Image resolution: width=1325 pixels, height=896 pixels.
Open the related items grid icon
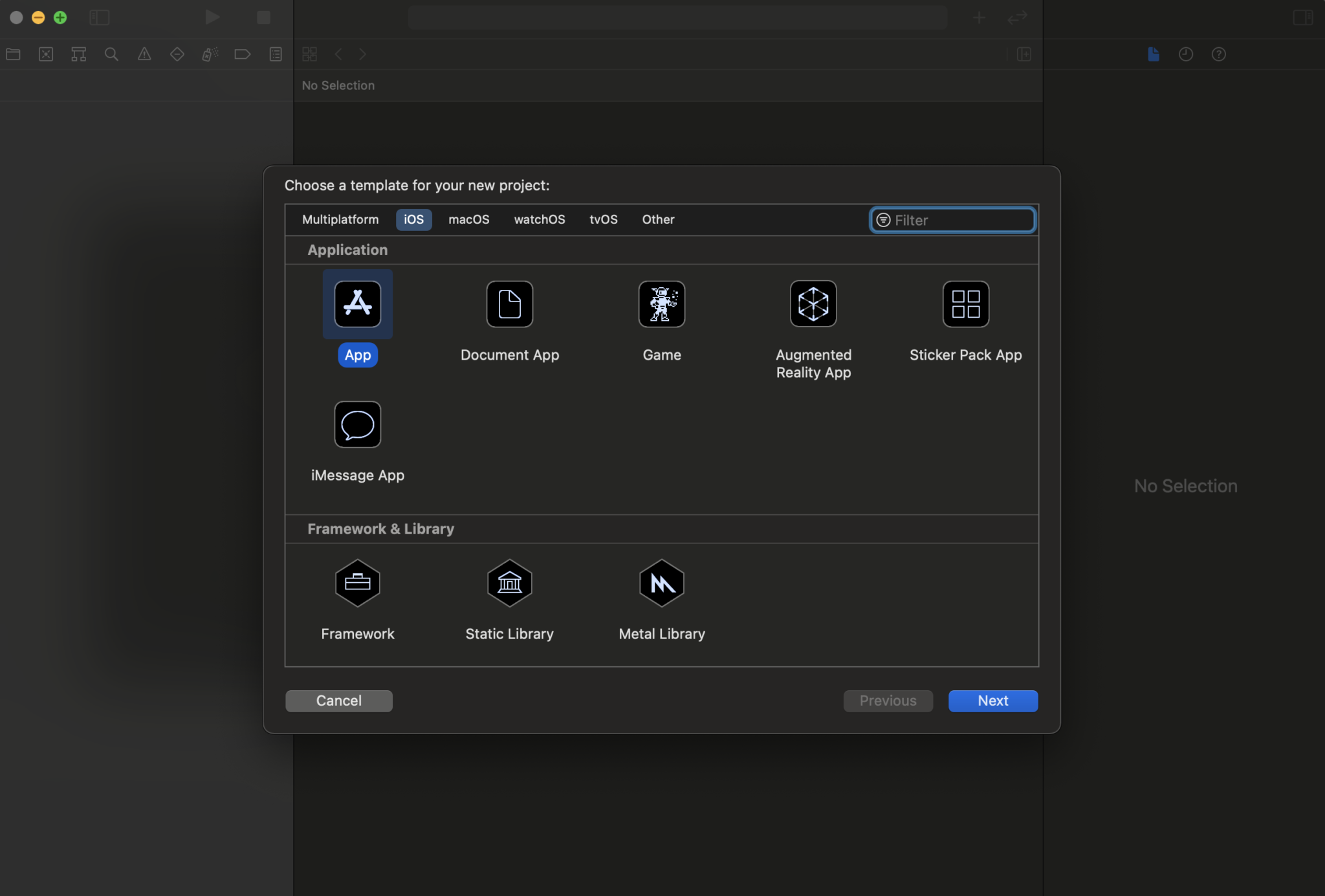(x=310, y=54)
